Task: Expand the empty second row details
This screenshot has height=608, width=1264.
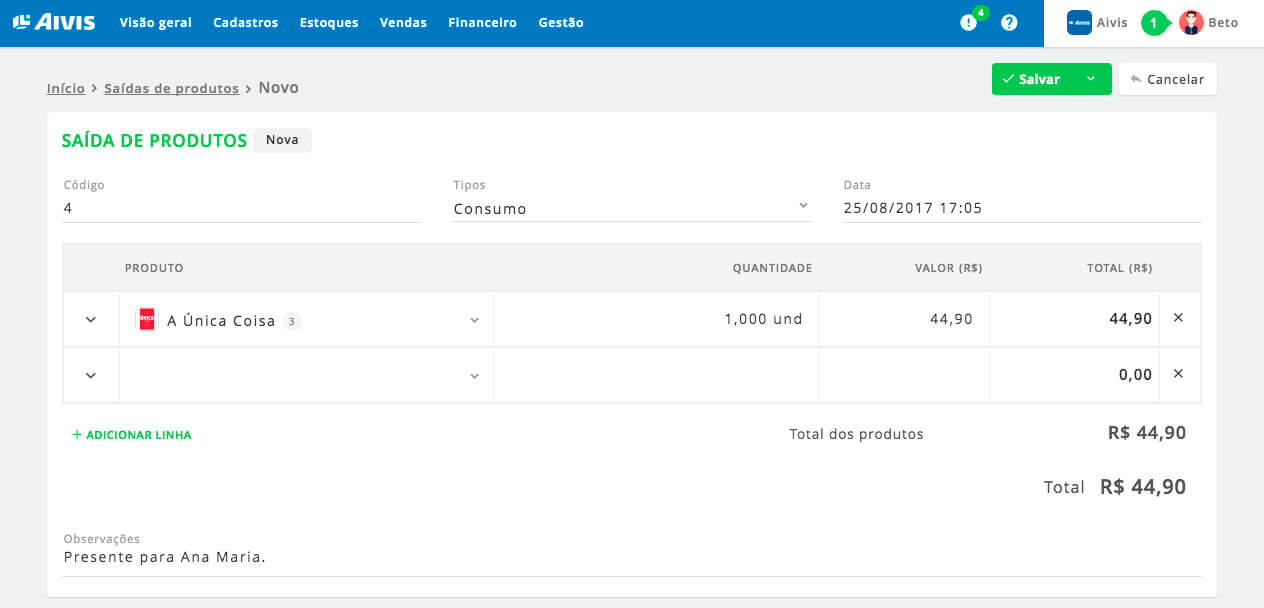Action: pos(91,376)
